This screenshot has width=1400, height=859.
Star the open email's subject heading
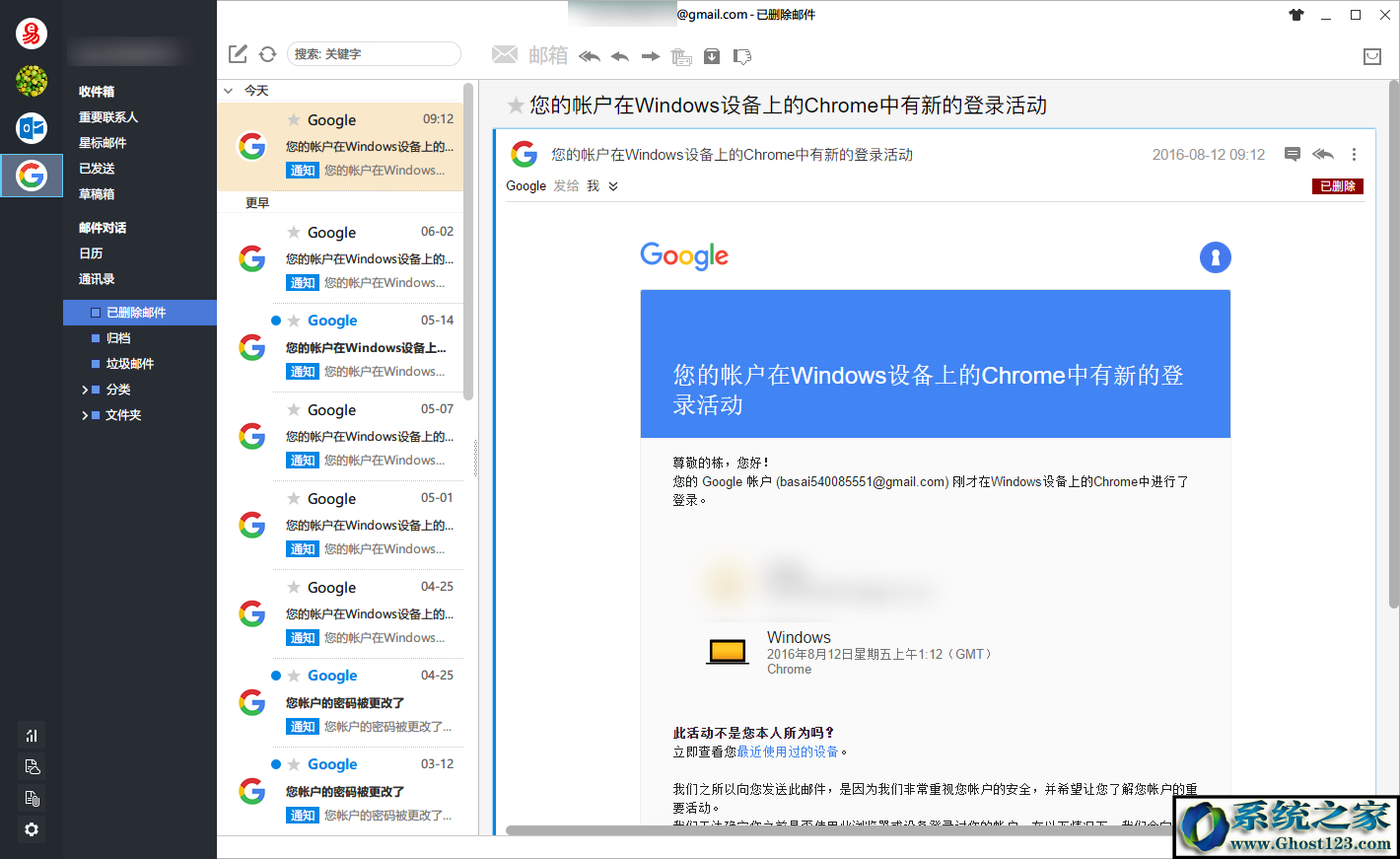click(x=516, y=106)
